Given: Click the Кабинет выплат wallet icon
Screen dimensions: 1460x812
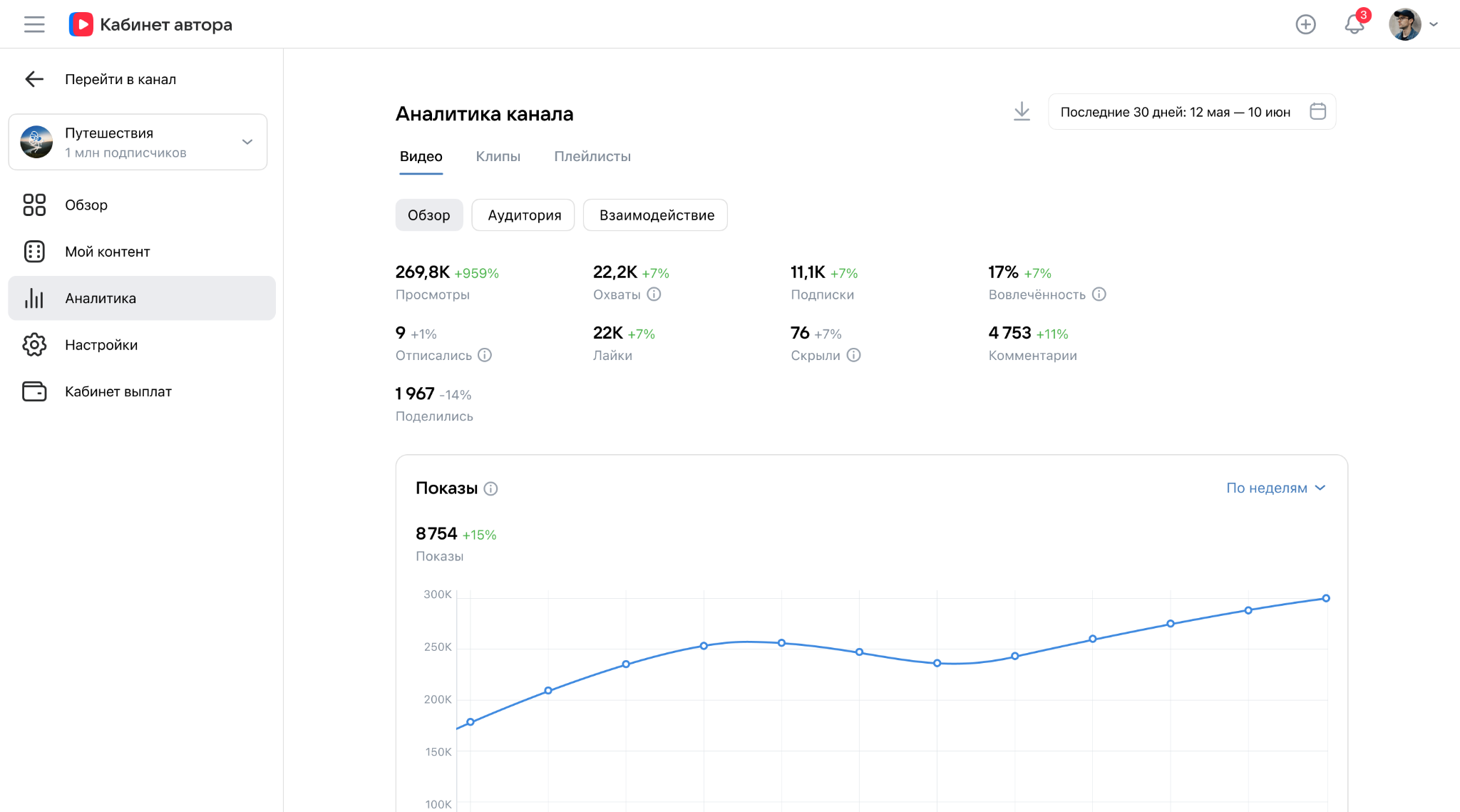Looking at the screenshot, I should tap(34, 391).
